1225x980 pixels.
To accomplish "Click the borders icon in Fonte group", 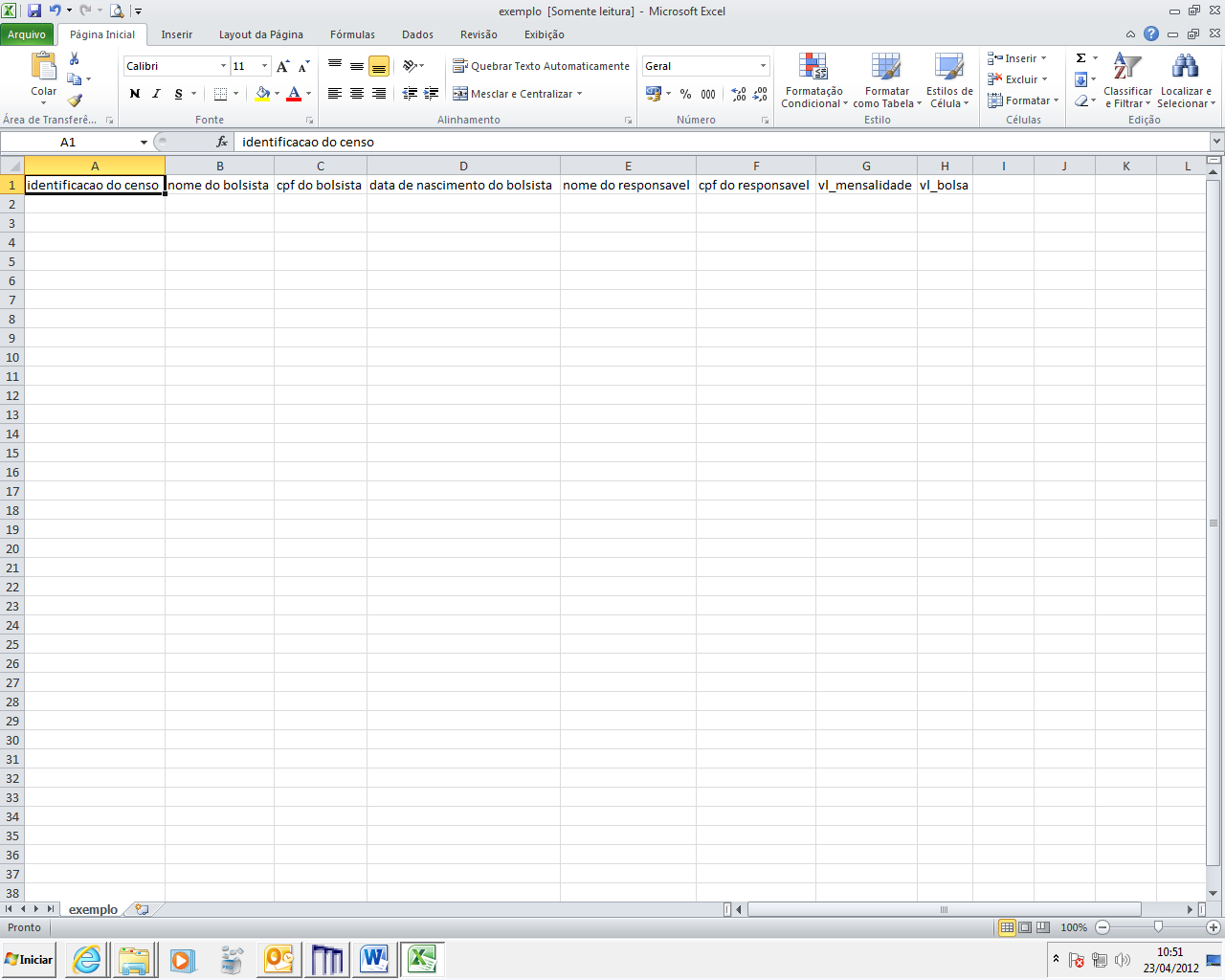I will pyautogui.click(x=221, y=94).
